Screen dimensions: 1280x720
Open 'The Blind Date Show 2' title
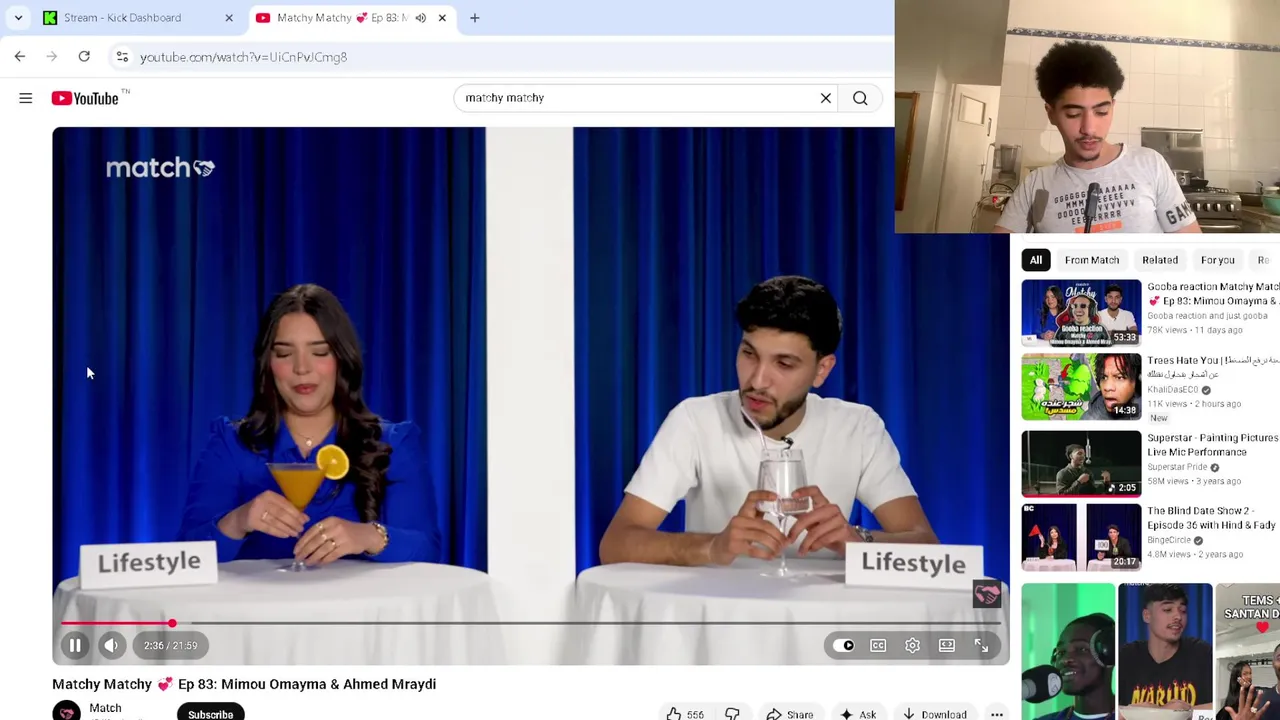click(1212, 518)
